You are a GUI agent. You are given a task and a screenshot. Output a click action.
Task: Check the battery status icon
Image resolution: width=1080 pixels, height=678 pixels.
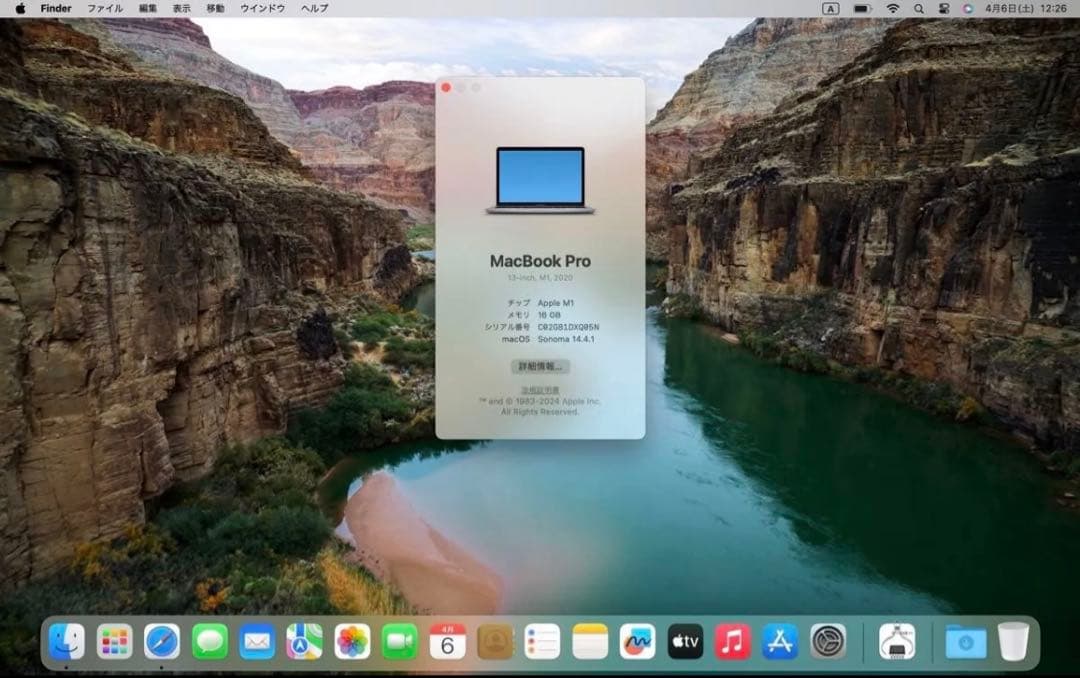coord(862,8)
